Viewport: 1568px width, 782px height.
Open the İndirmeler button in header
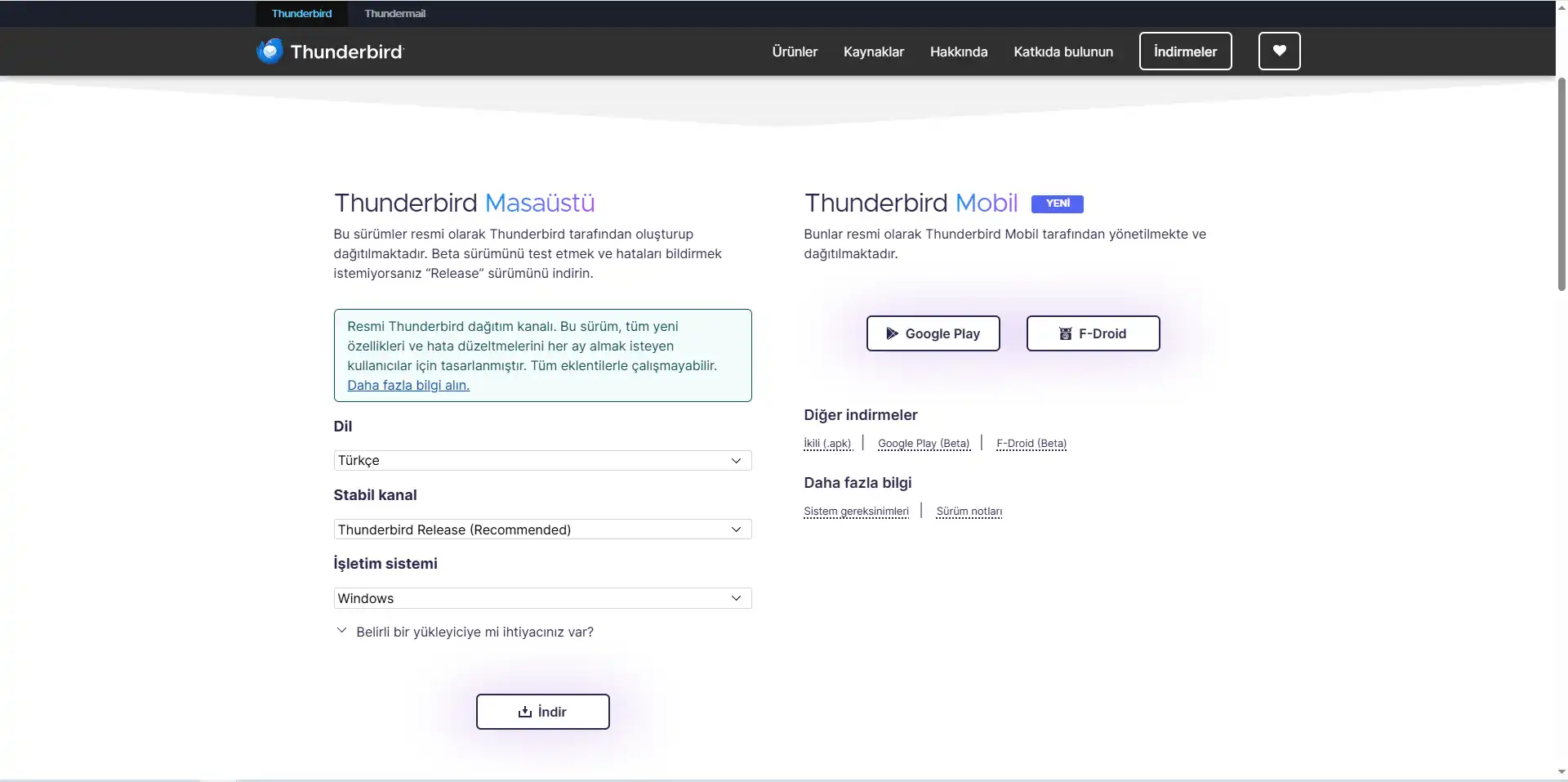(x=1185, y=51)
